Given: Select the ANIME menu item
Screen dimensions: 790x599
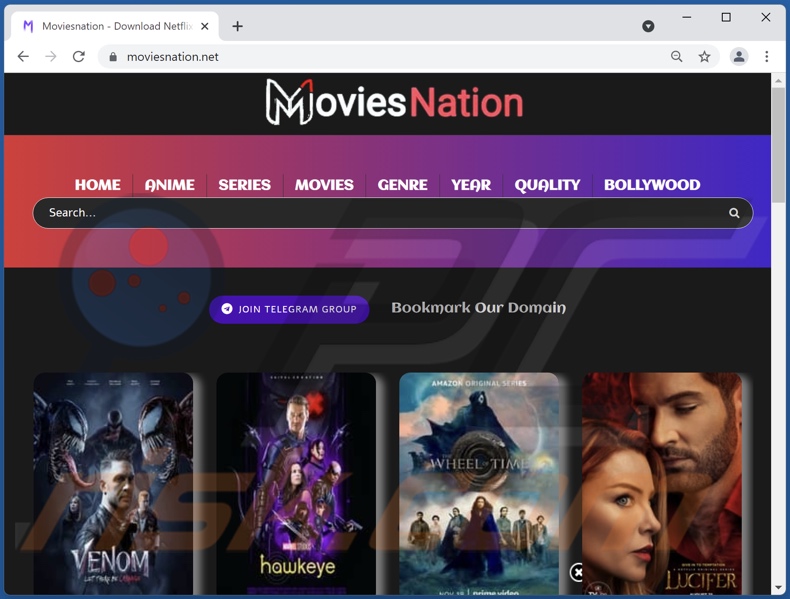Looking at the screenshot, I should 169,185.
